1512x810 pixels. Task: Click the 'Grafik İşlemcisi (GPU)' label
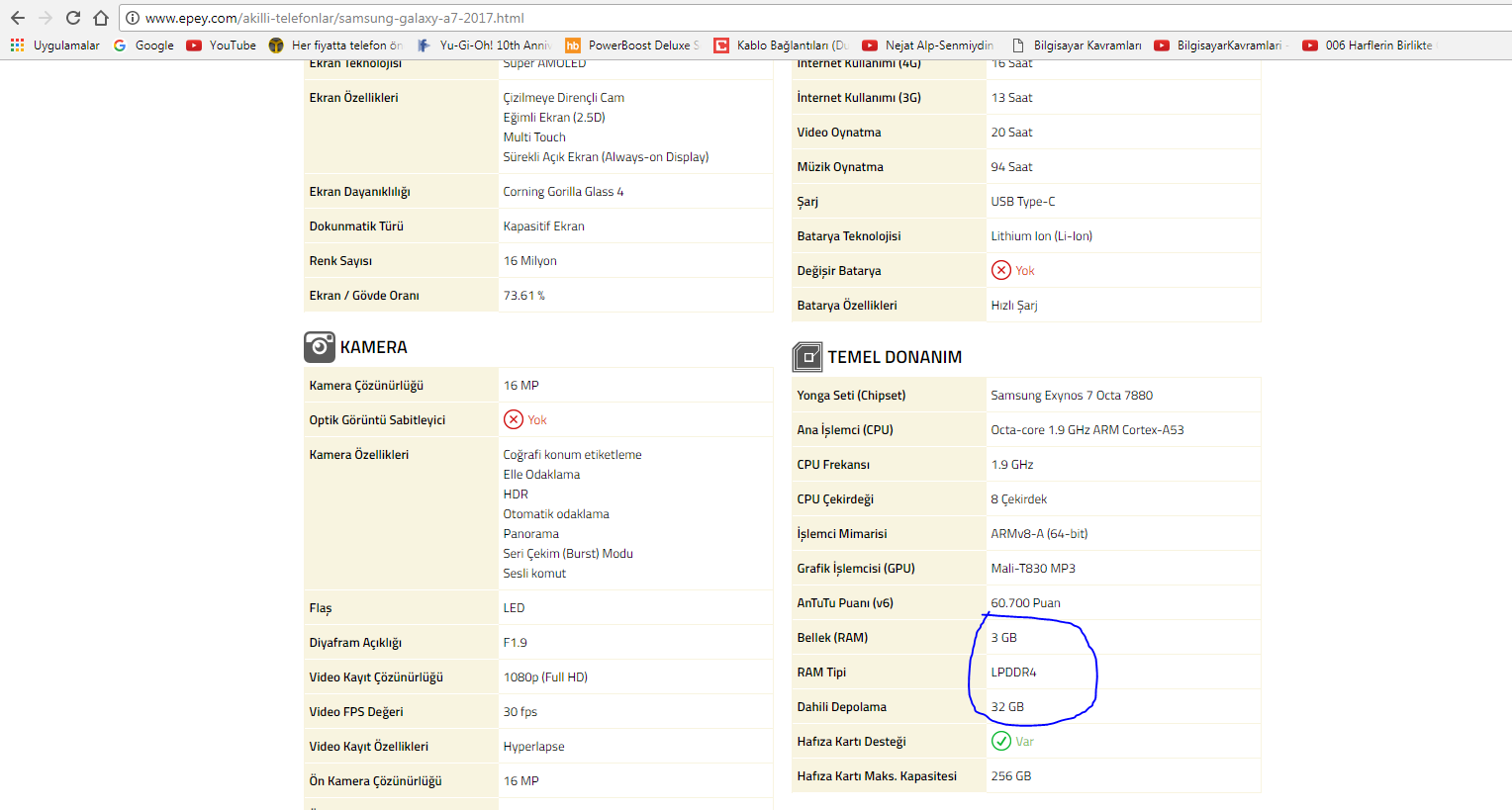point(856,569)
